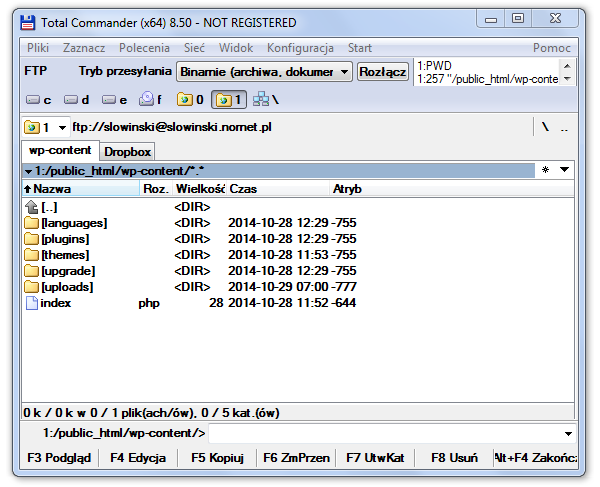
Task: Click F3 Podgląd button
Action: tap(59, 458)
